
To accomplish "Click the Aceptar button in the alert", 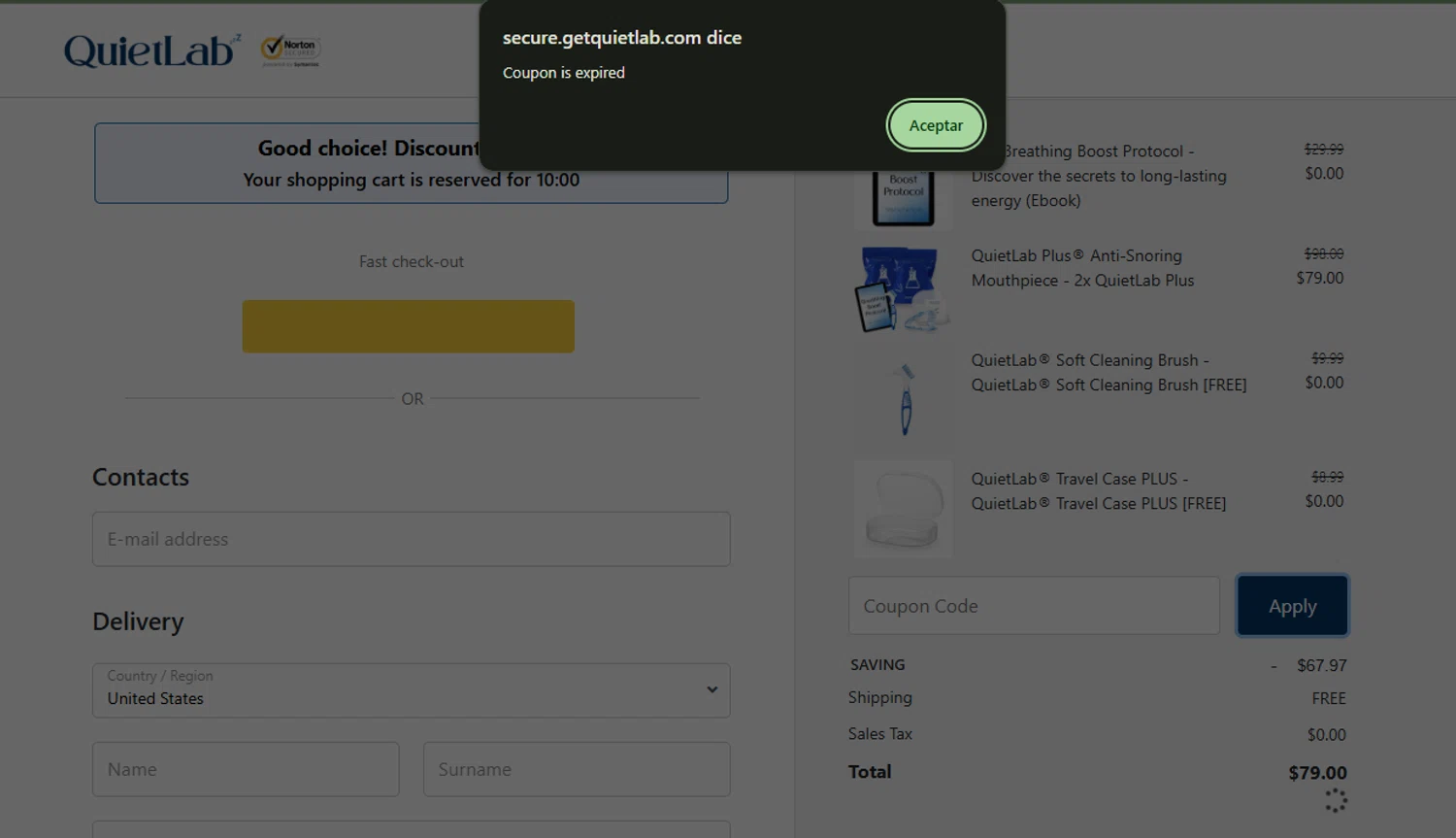I will pyautogui.click(x=936, y=125).
